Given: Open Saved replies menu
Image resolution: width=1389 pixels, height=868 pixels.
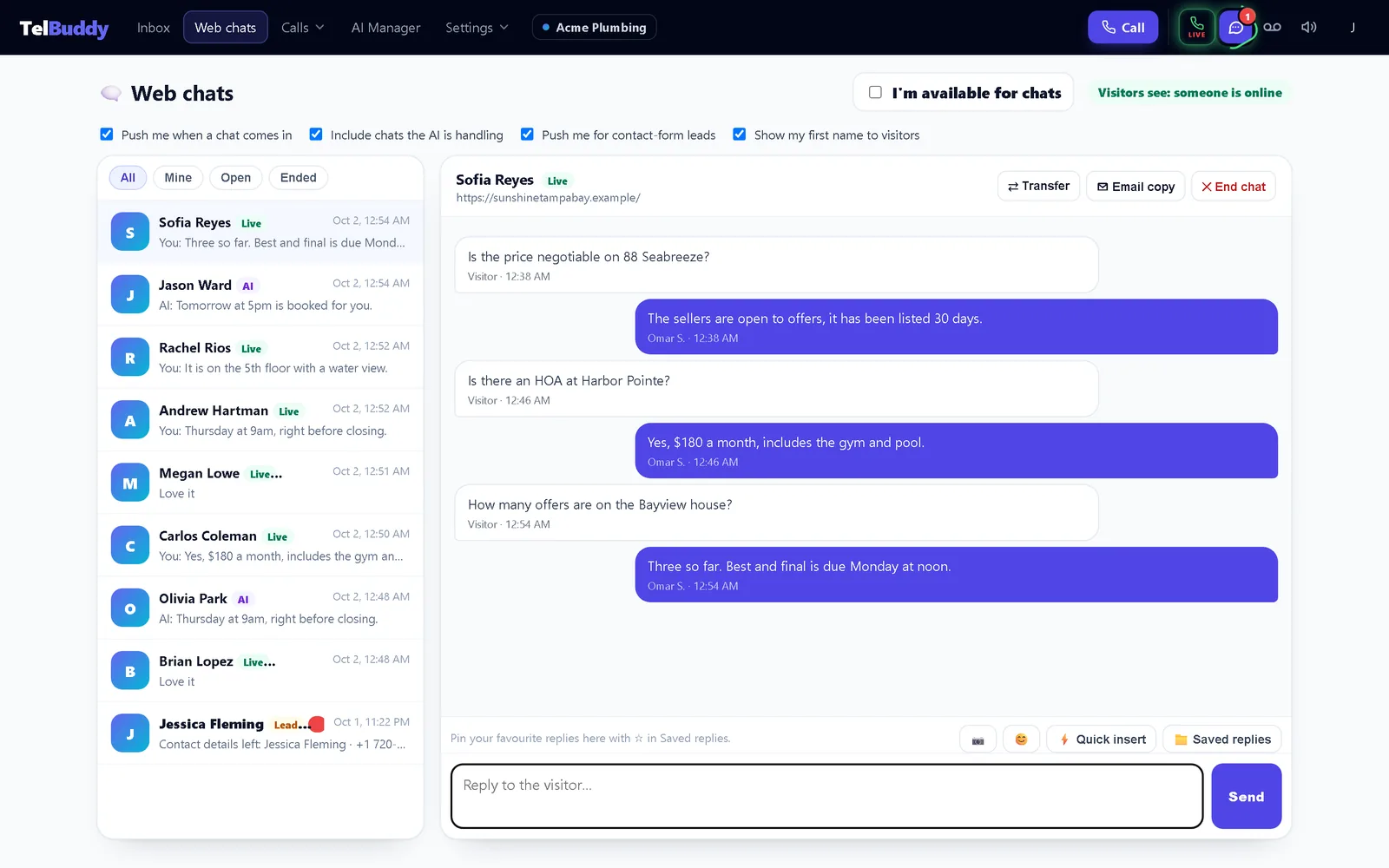Looking at the screenshot, I should pos(1222,740).
